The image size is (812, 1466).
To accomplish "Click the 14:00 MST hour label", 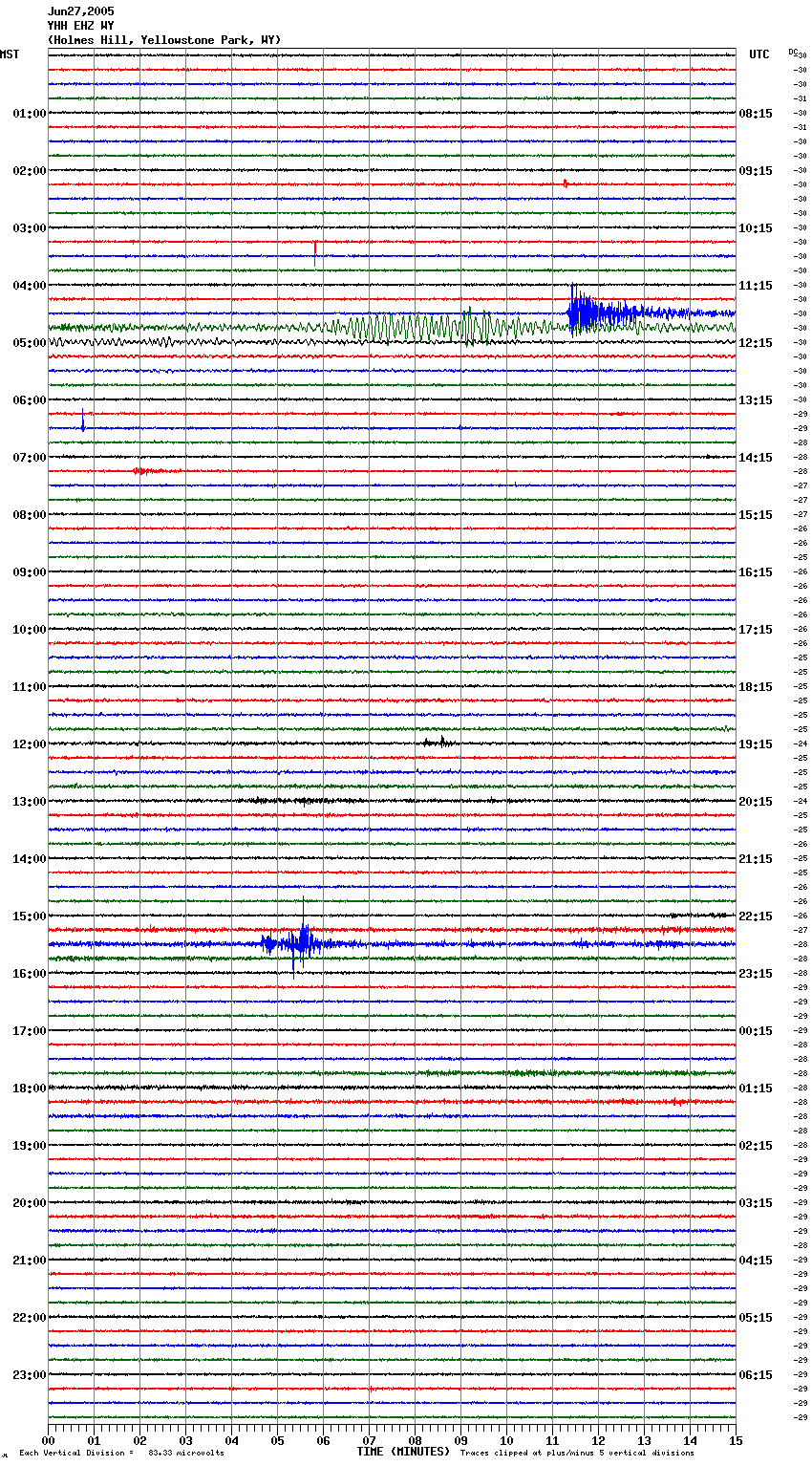I will pyautogui.click(x=30, y=859).
